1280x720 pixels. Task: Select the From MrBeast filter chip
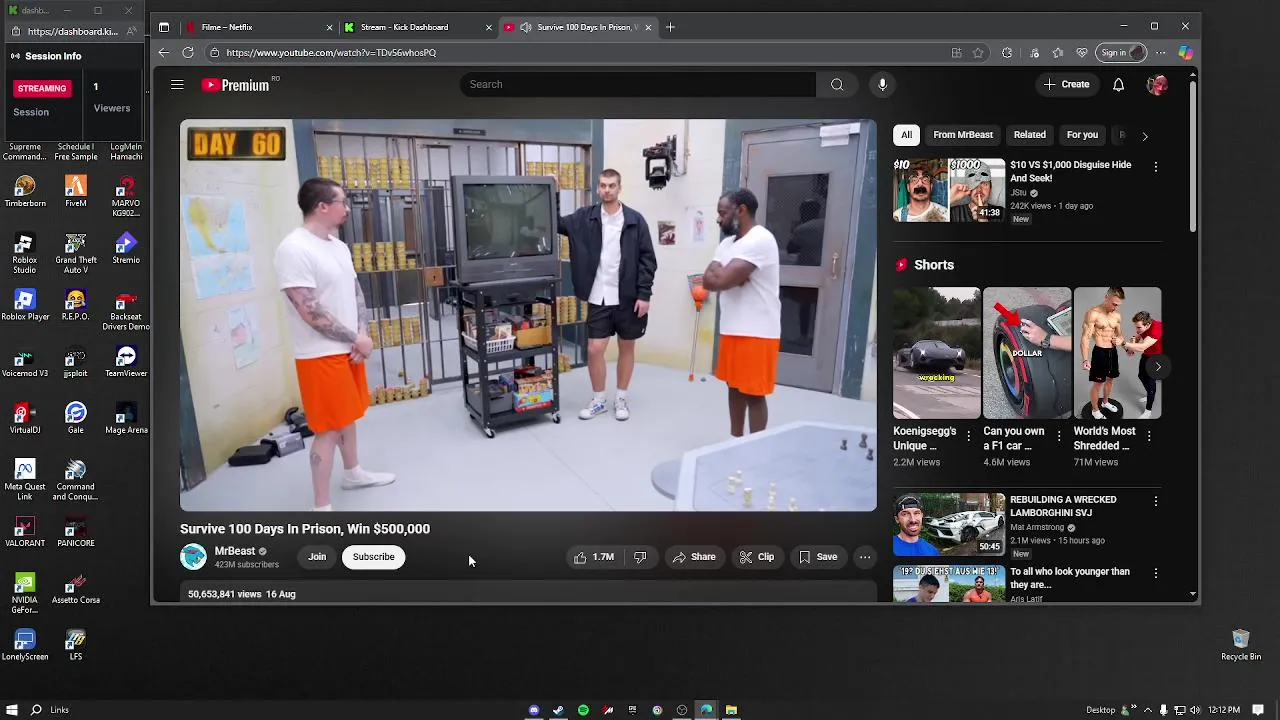click(963, 135)
